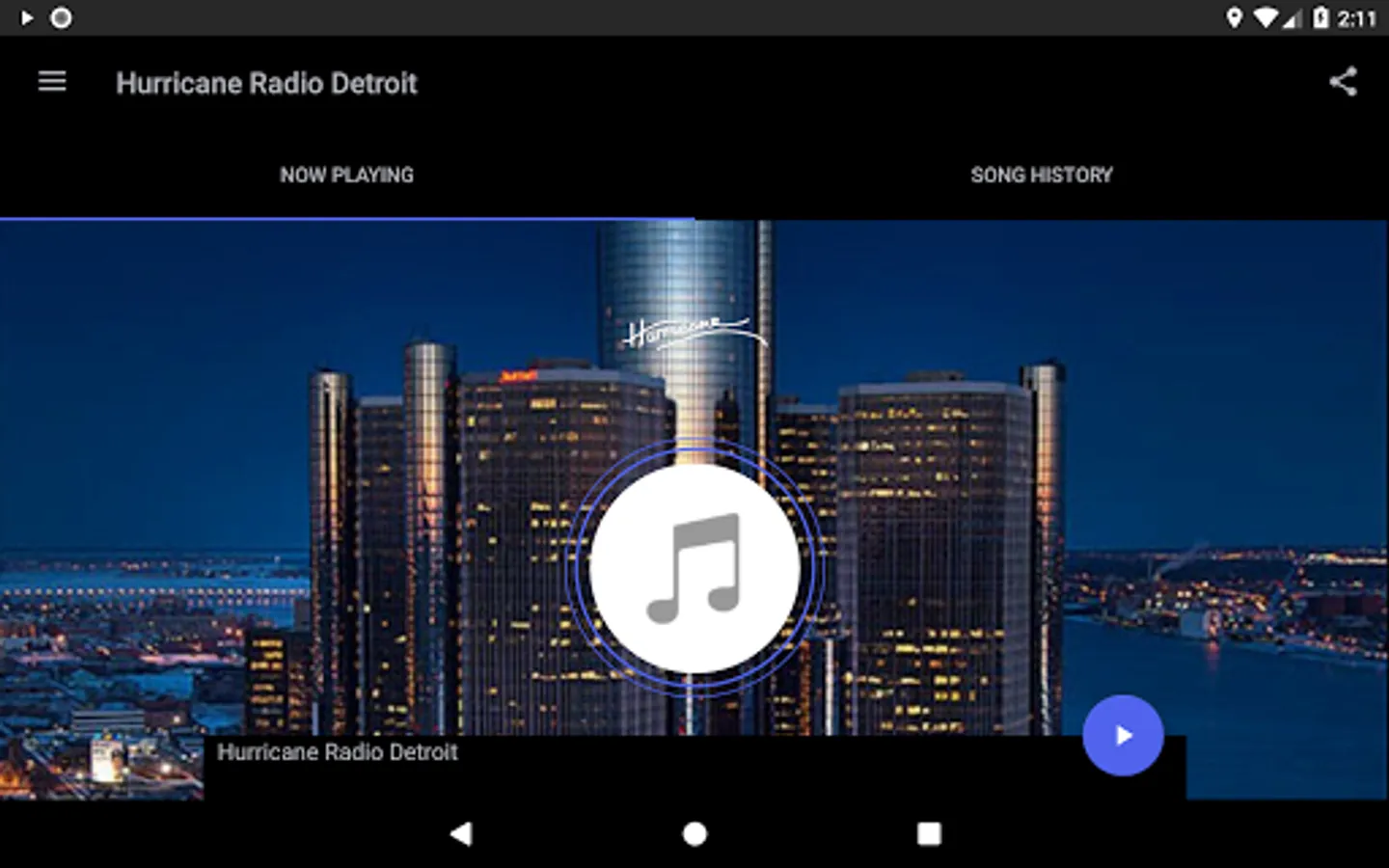Open the hamburger navigation menu
The image size is (1389, 868).
click(x=52, y=82)
